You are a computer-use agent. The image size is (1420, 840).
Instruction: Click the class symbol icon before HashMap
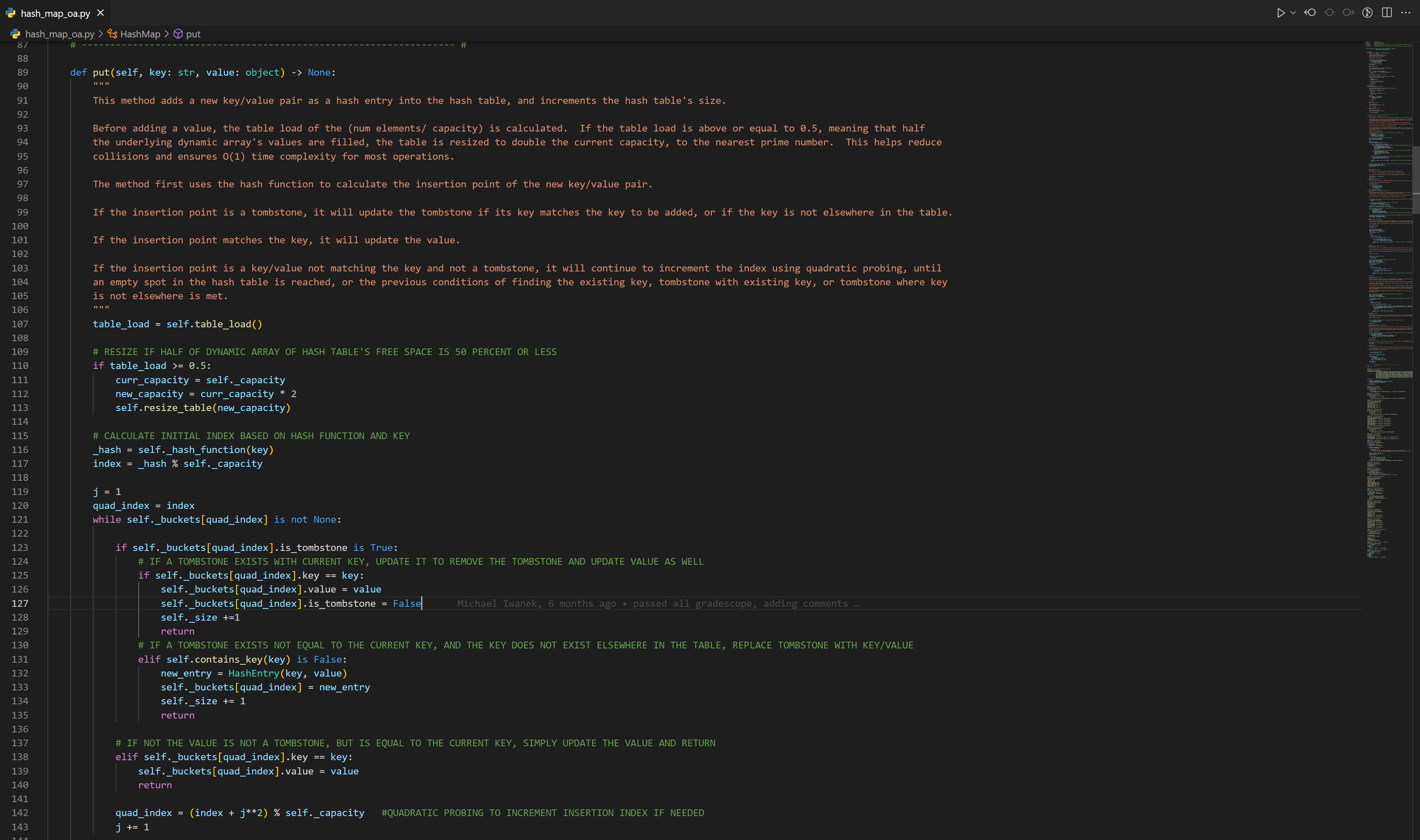click(x=113, y=34)
